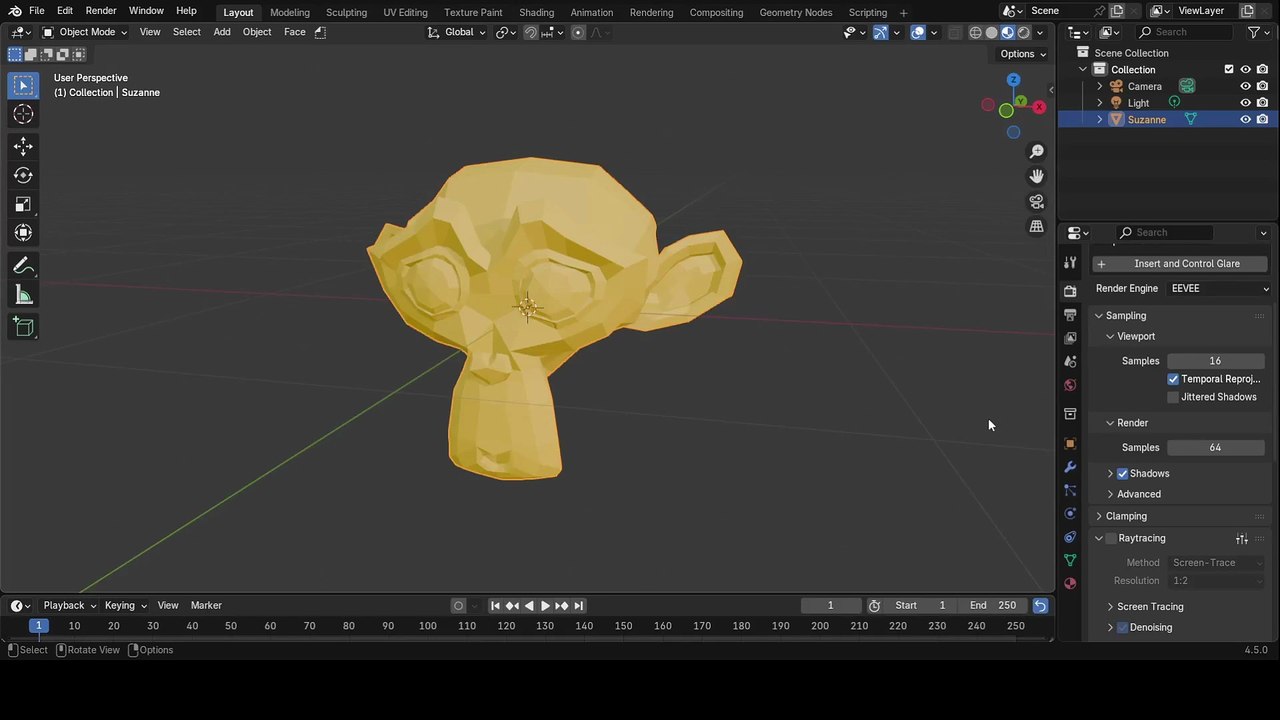Image resolution: width=1280 pixels, height=720 pixels.
Task: Switch viewport to rendered shading
Action: (x=1023, y=32)
